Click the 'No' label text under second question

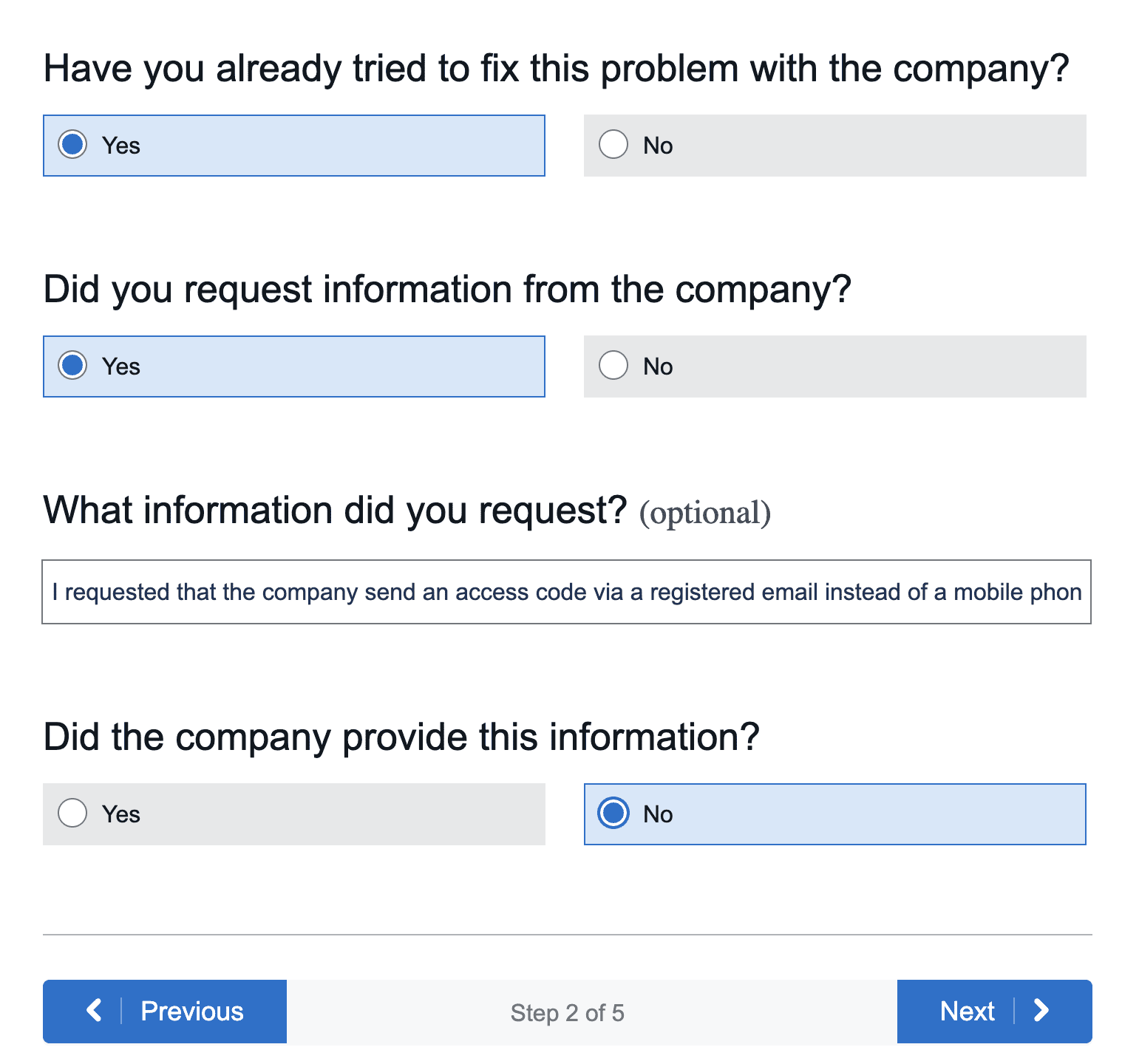[658, 366]
